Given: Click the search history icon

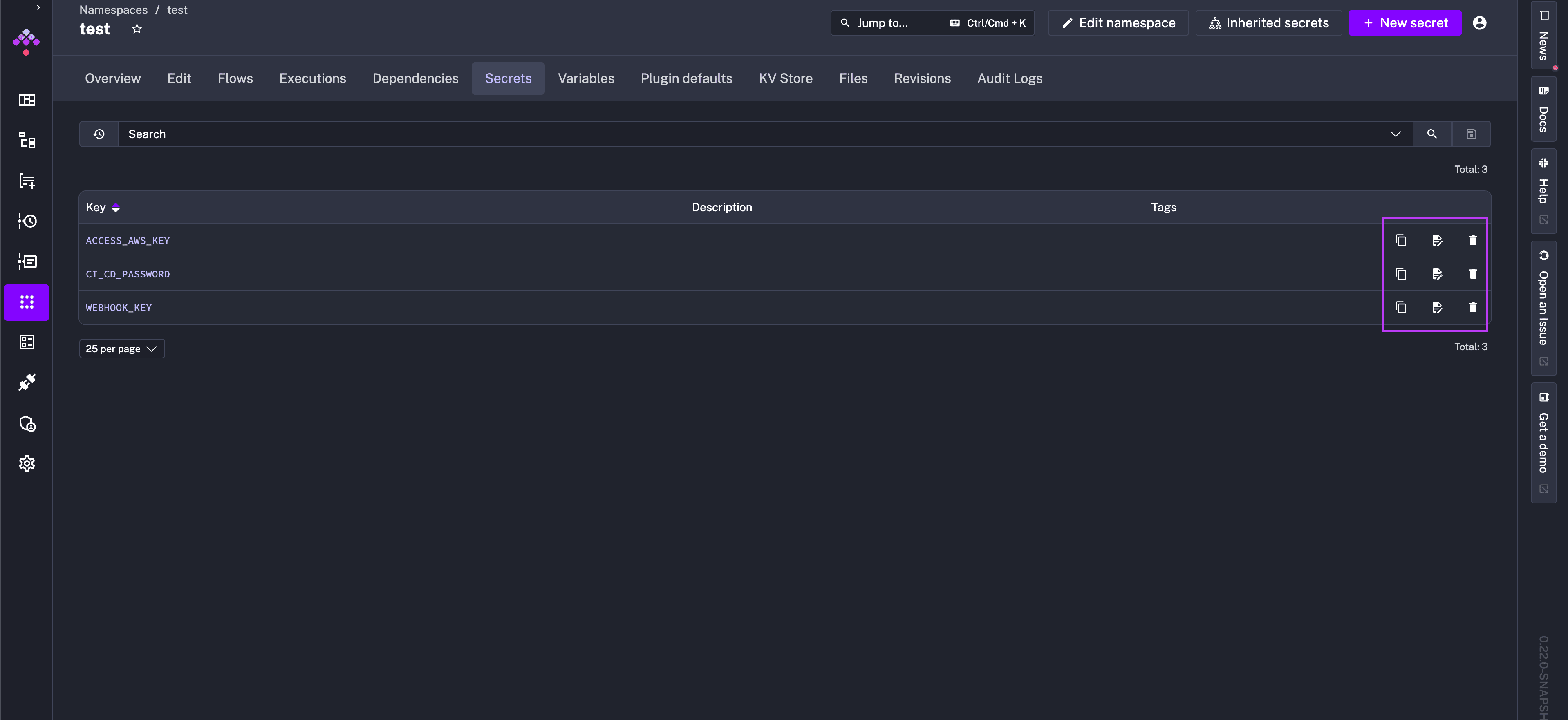Looking at the screenshot, I should (x=99, y=134).
